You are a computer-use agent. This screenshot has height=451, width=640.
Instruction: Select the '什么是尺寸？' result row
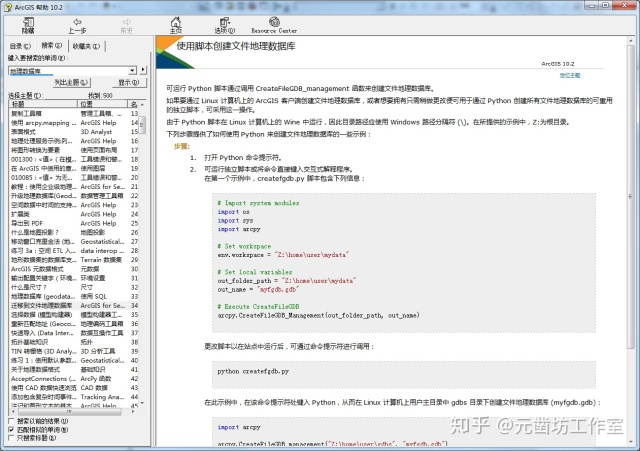[x=74, y=287]
